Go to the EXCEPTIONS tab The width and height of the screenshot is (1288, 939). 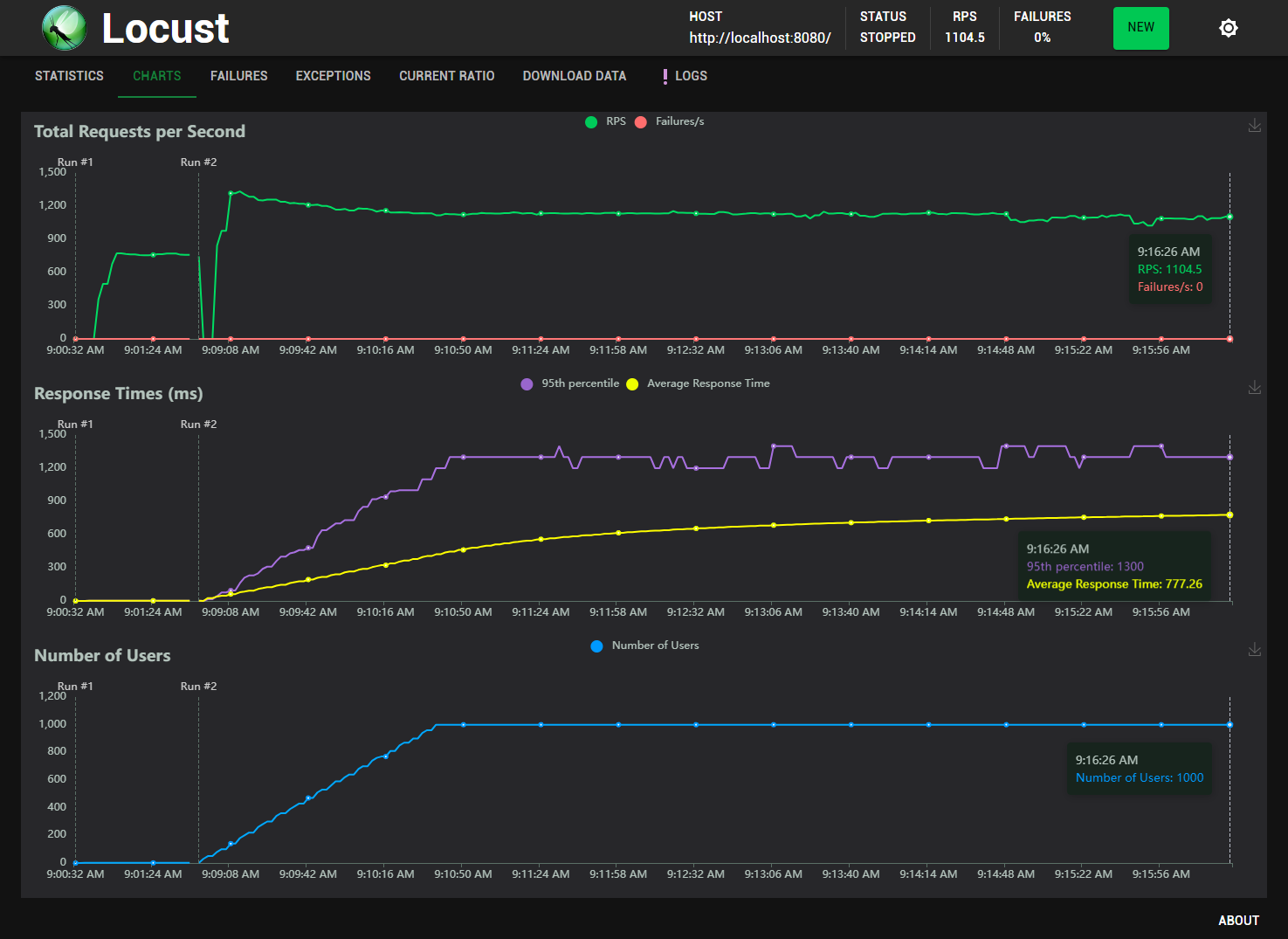pos(334,76)
